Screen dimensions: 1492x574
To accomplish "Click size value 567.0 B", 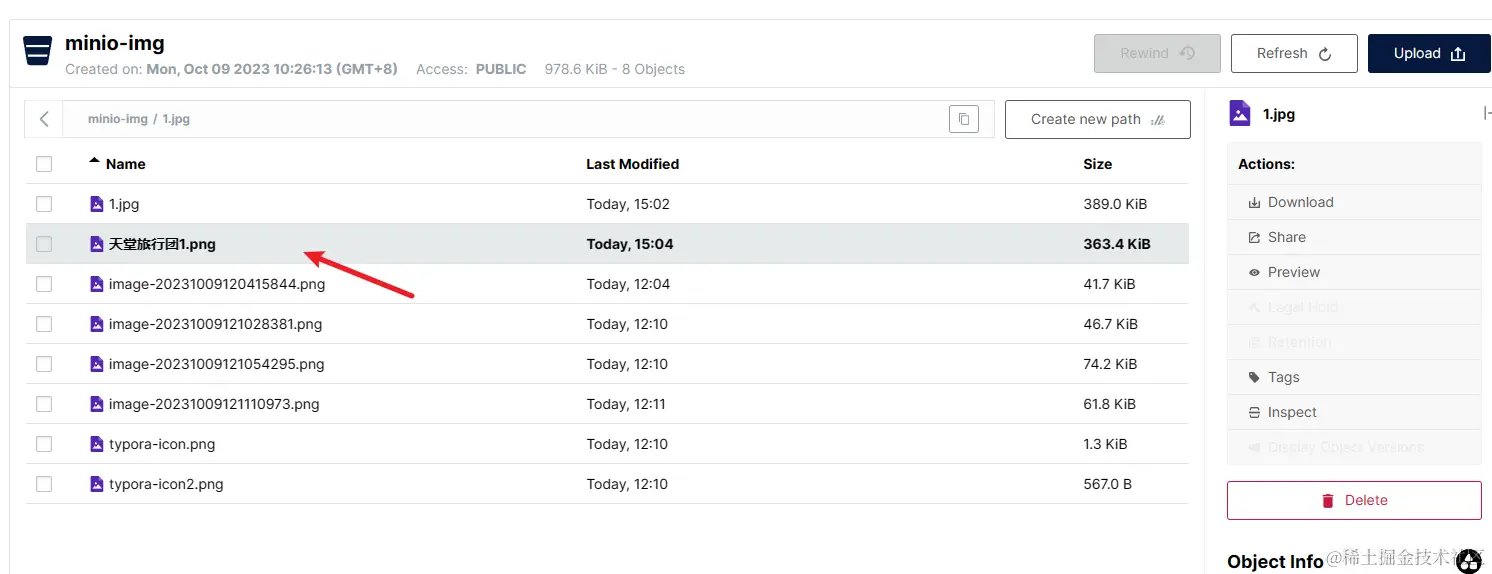I will 1107,484.
